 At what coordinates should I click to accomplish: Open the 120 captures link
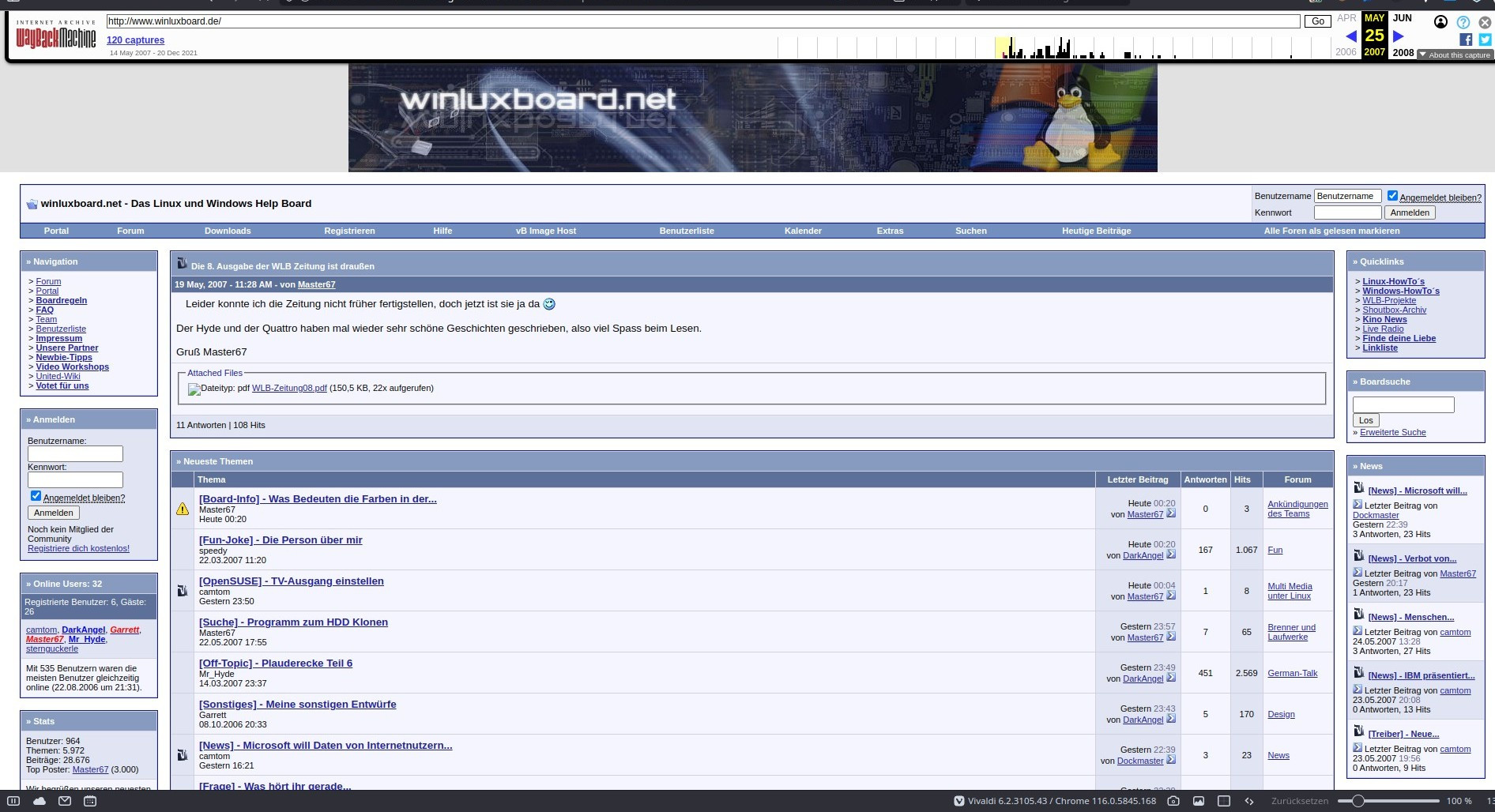(x=135, y=40)
